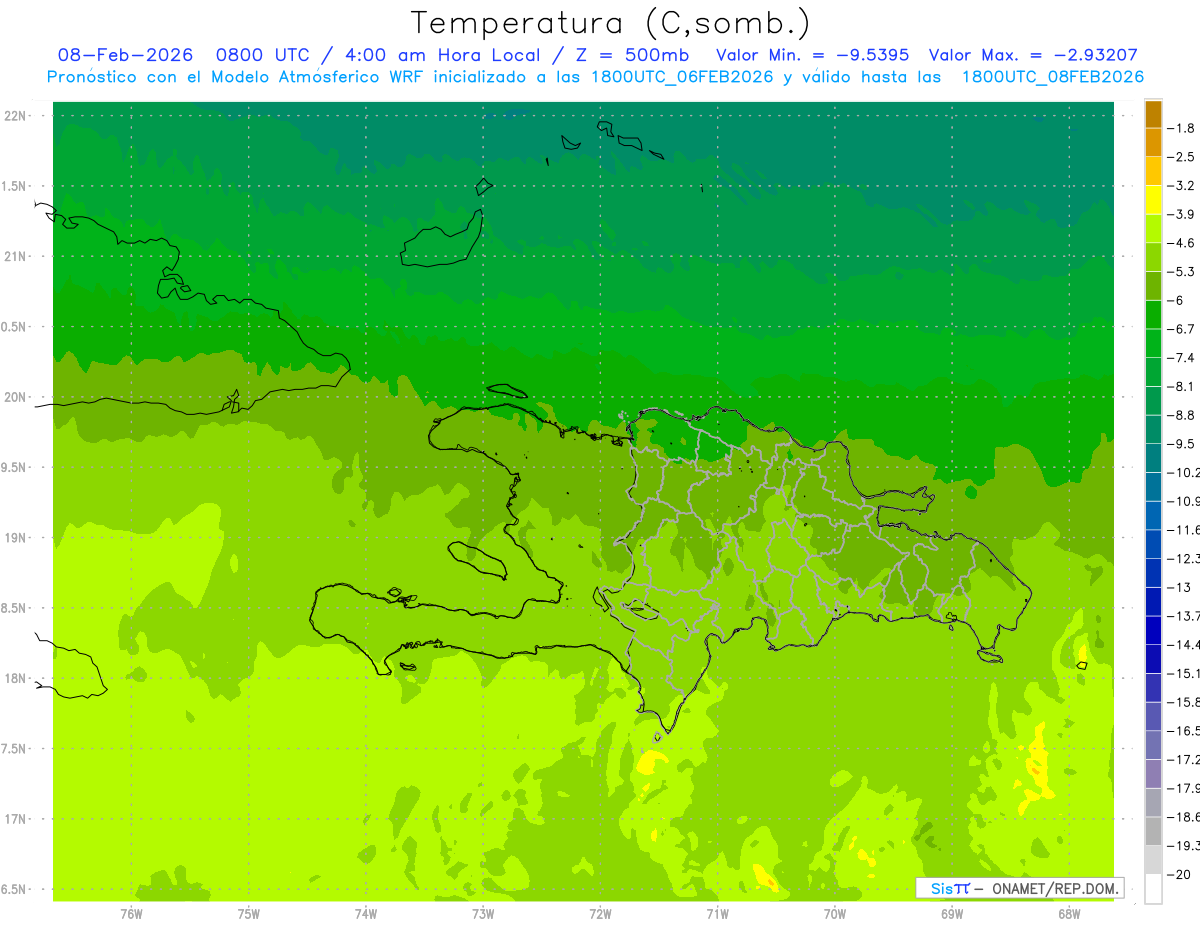Click the 'SisTT - ONAMET/REP.DOM.' logo box
Viewport: 1200px width, 927px height.
(1019, 888)
